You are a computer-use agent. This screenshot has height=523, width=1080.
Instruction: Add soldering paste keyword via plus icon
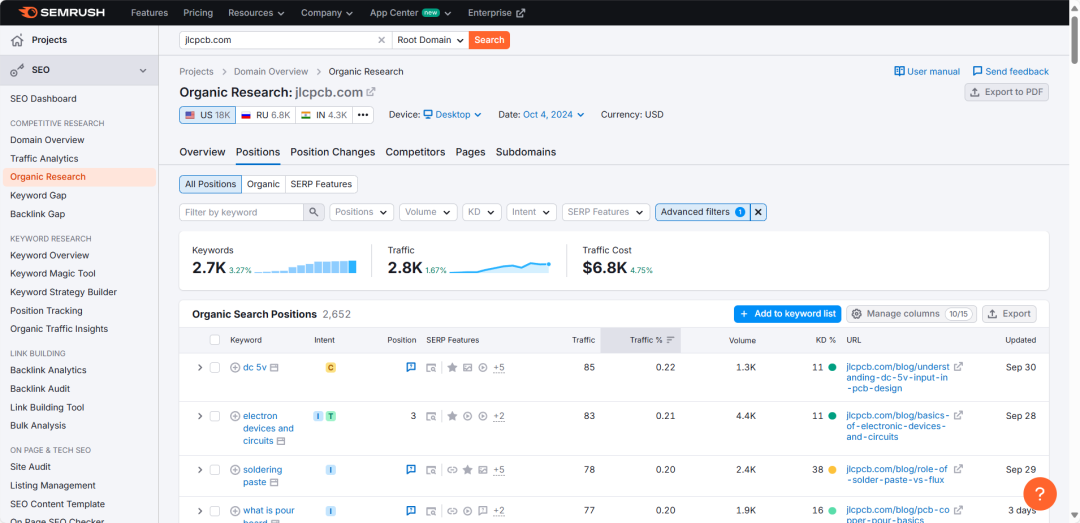point(235,469)
